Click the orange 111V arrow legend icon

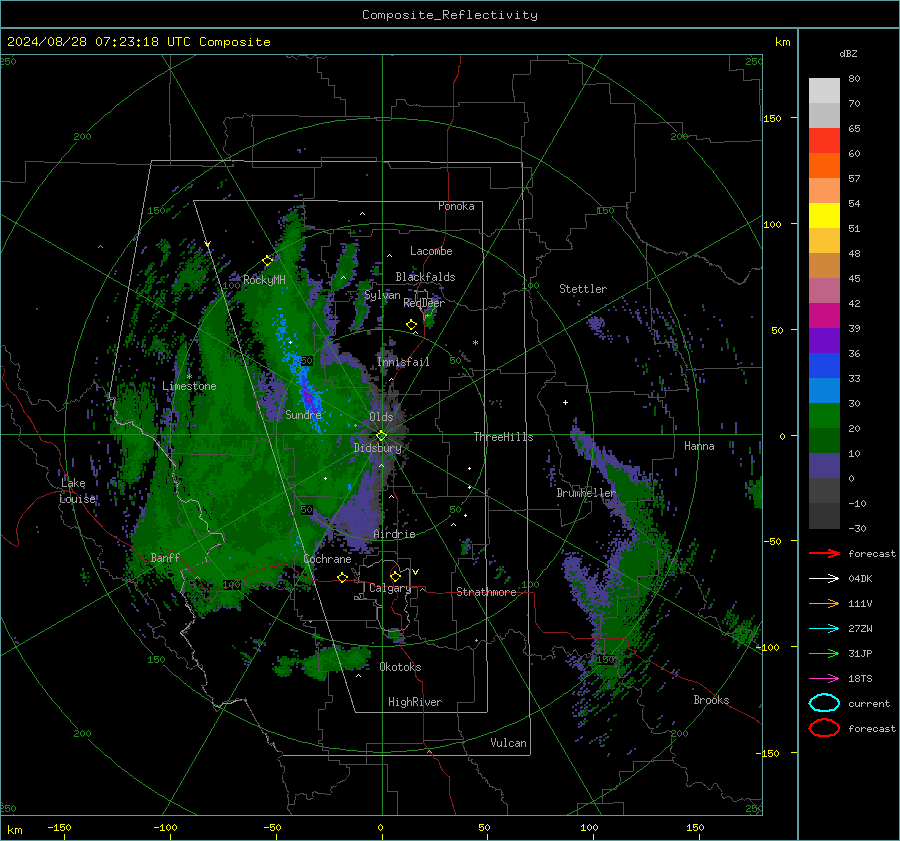[x=824, y=603]
